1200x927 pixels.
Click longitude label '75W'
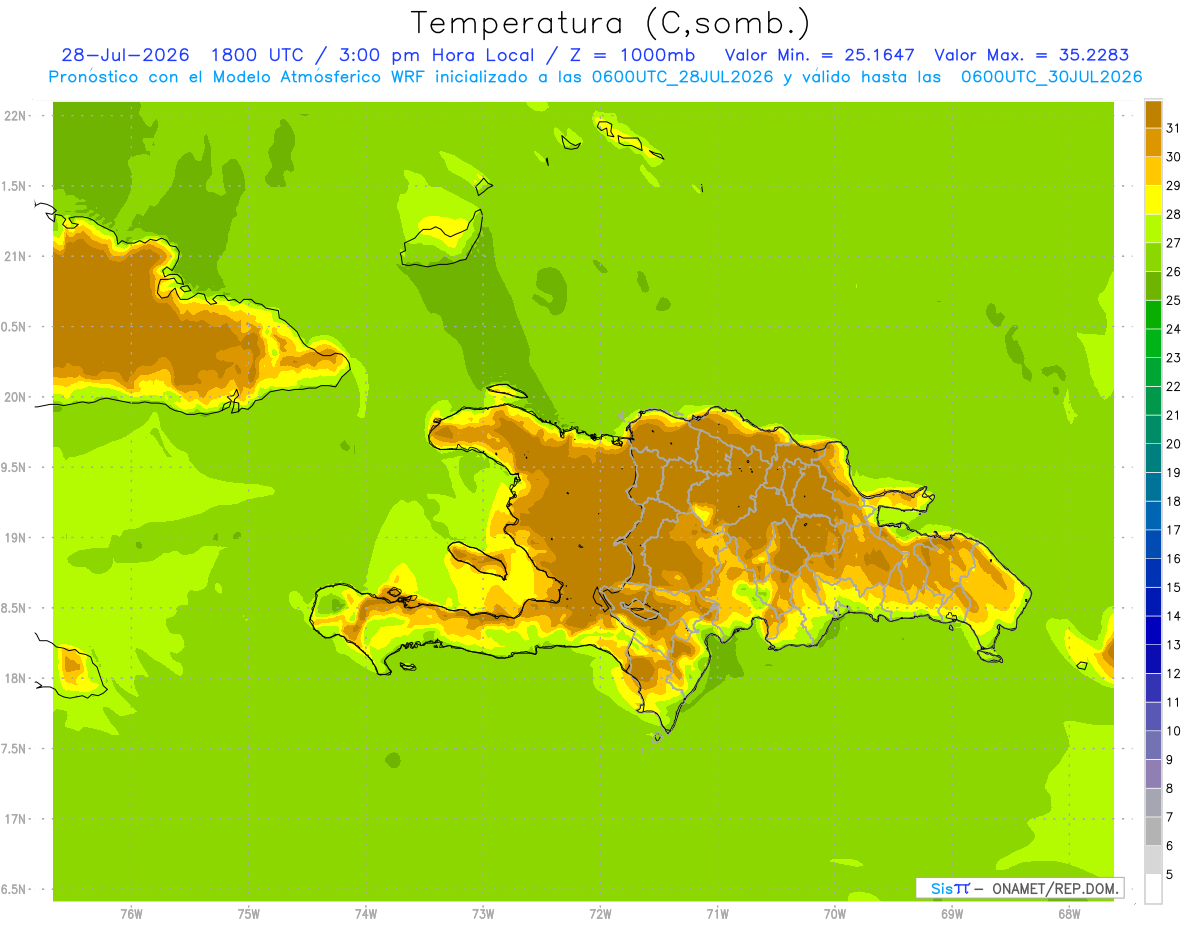coord(248,914)
